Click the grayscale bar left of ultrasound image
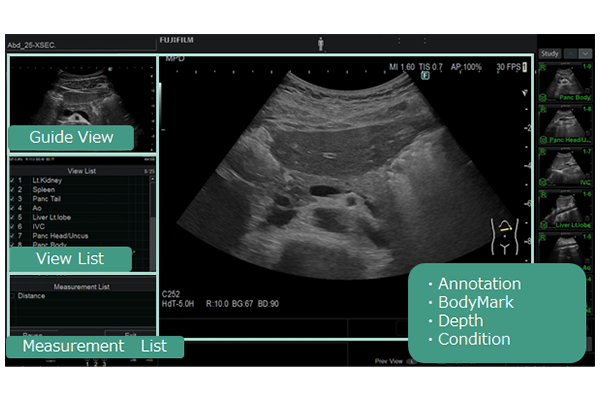The width and height of the screenshot is (600, 400). (x=160, y=101)
